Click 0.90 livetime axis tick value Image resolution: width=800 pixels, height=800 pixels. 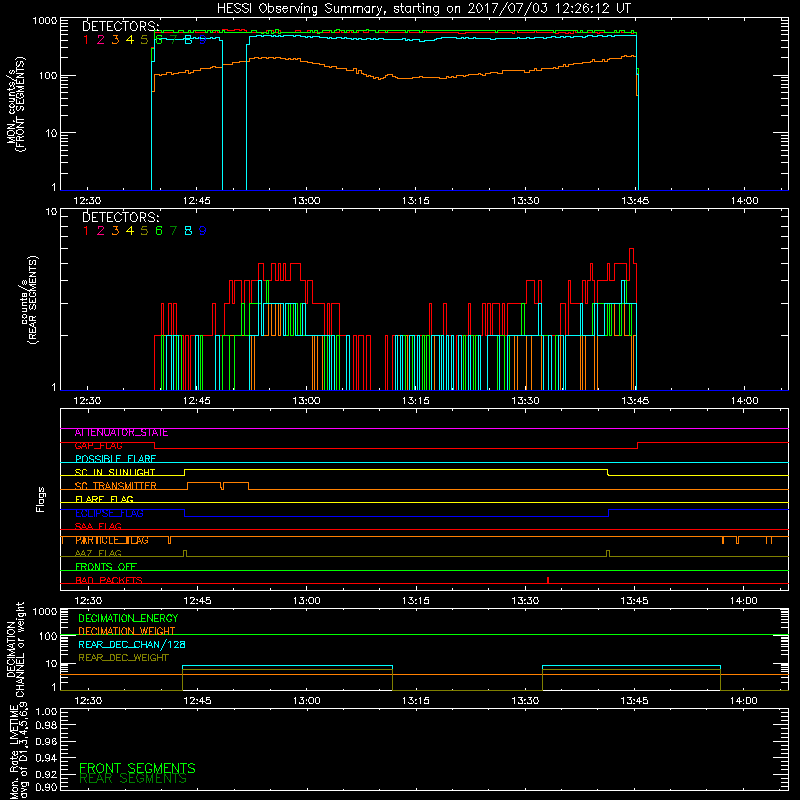tap(46, 787)
